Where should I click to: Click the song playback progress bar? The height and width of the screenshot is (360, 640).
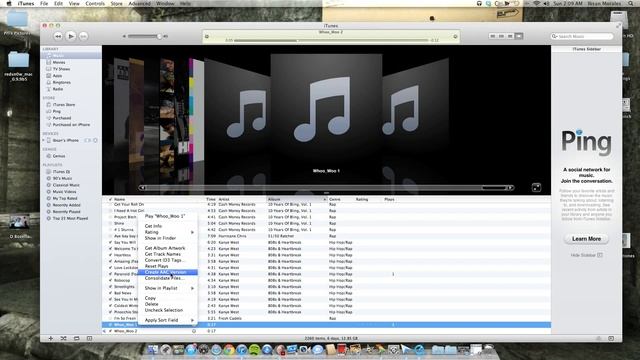click(x=331, y=40)
